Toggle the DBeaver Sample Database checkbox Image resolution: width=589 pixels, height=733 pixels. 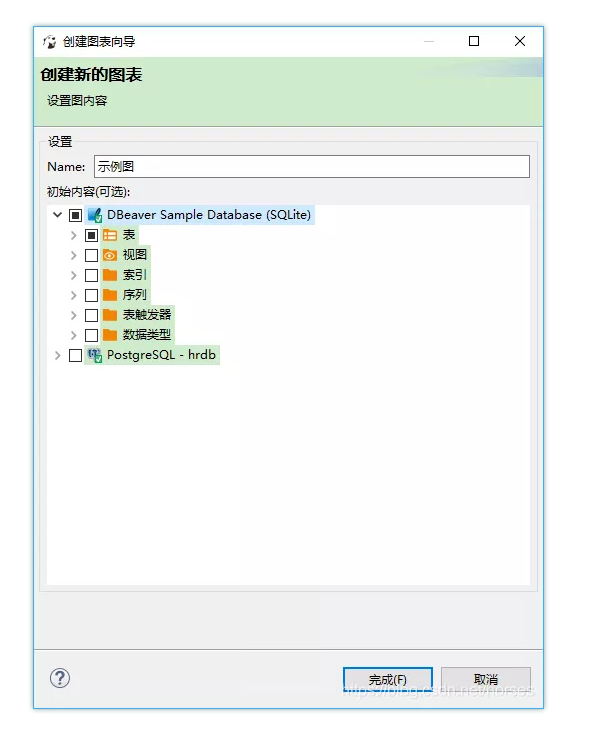pos(75,215)
